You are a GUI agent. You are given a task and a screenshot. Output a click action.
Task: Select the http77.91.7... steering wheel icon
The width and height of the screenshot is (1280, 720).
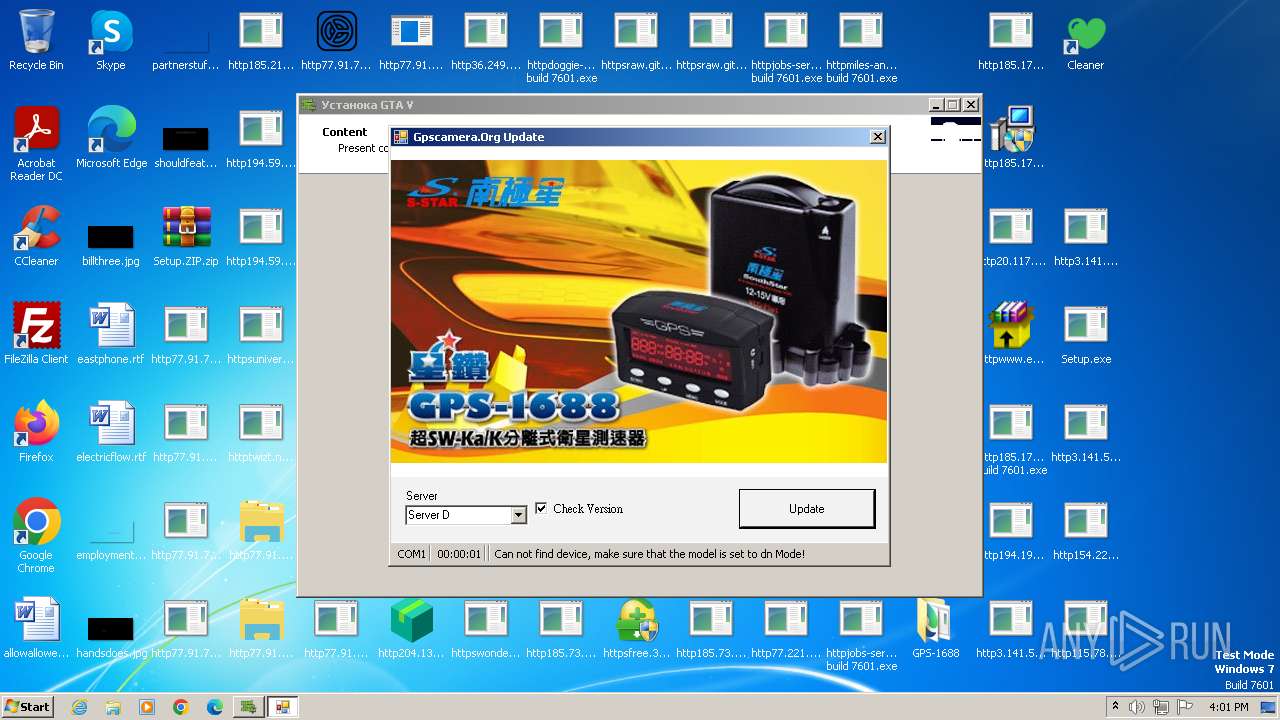point(336,40)
